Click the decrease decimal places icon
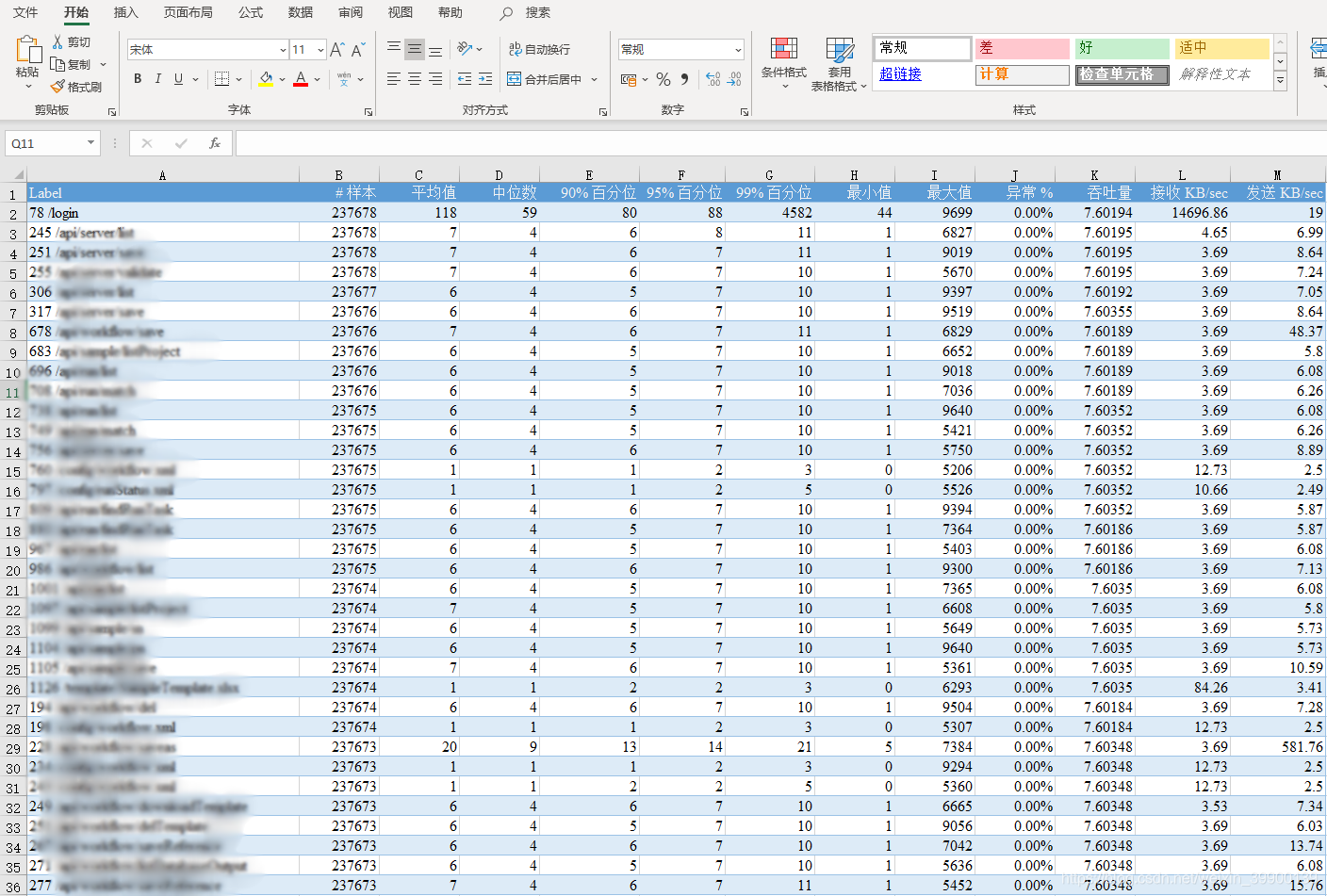This screenshot has width=1327, height=896. click(x=735, y=80)
